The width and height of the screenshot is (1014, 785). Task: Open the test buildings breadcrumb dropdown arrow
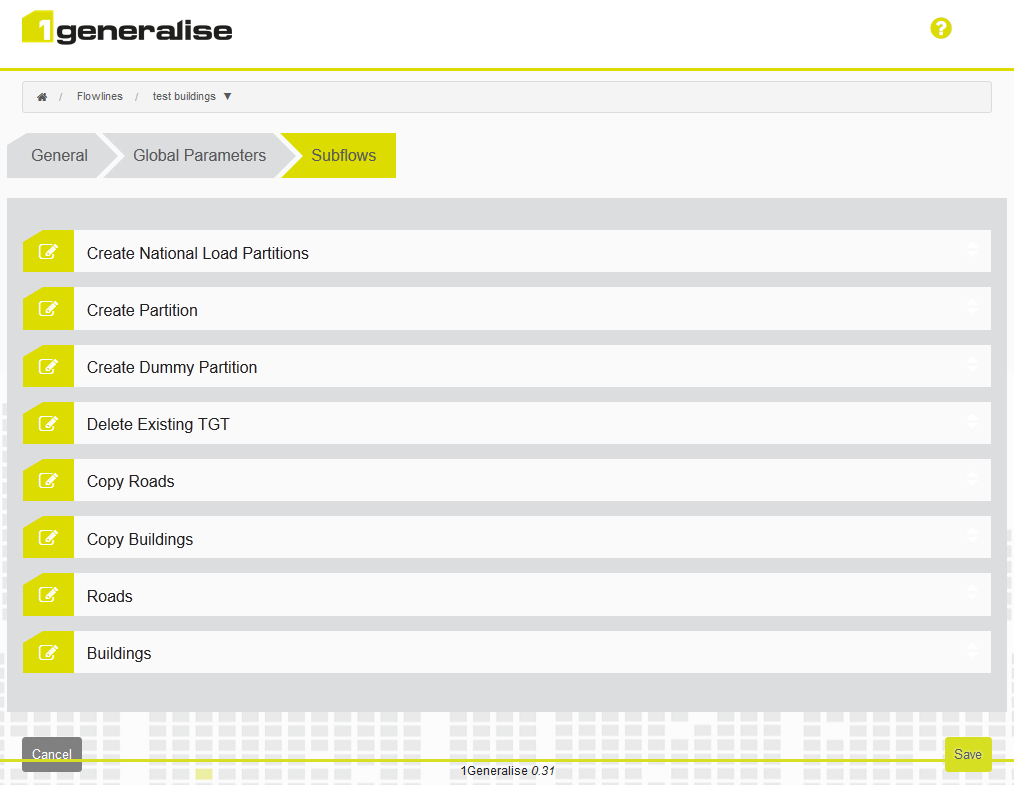(228, 96)
